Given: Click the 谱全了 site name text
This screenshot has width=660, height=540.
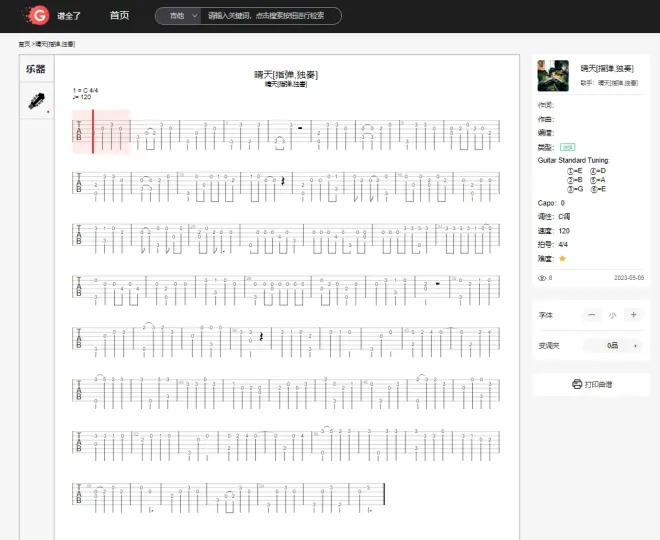Looking at the screenshot, I should pos(69,16).
